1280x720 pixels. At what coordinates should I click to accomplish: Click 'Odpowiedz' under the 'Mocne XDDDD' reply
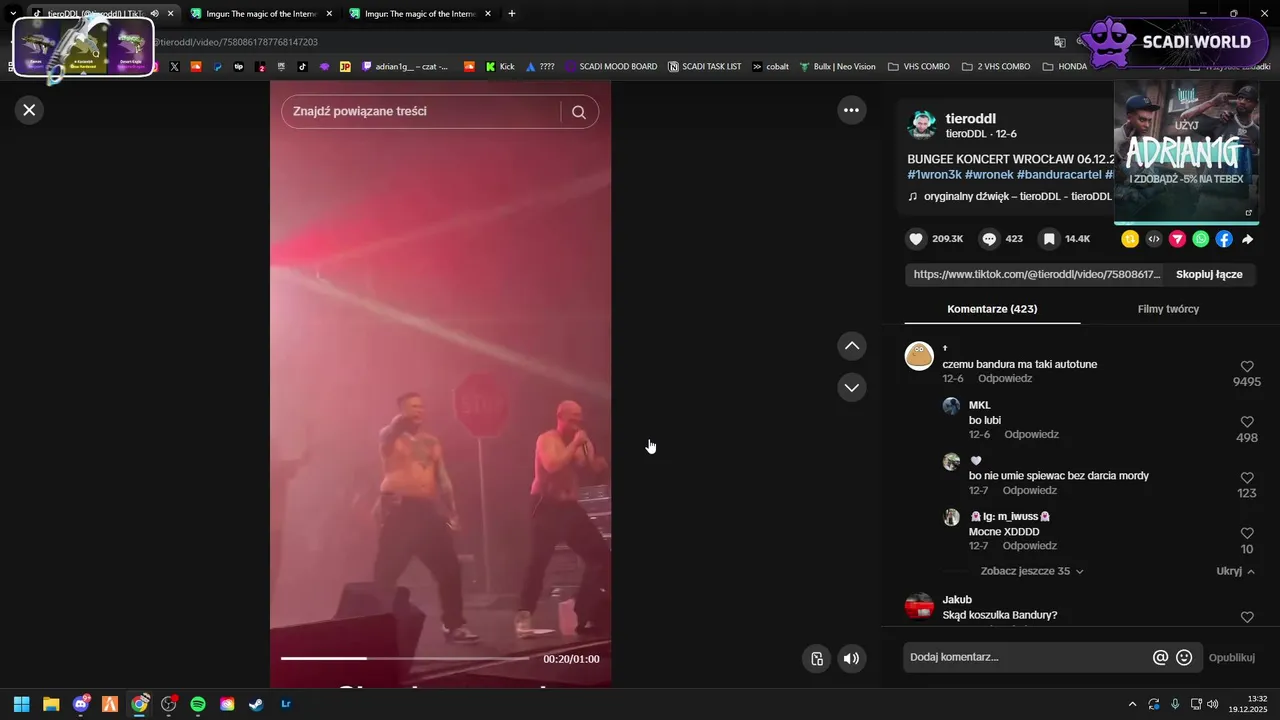pyautogui.click(x=1030, y=546)
